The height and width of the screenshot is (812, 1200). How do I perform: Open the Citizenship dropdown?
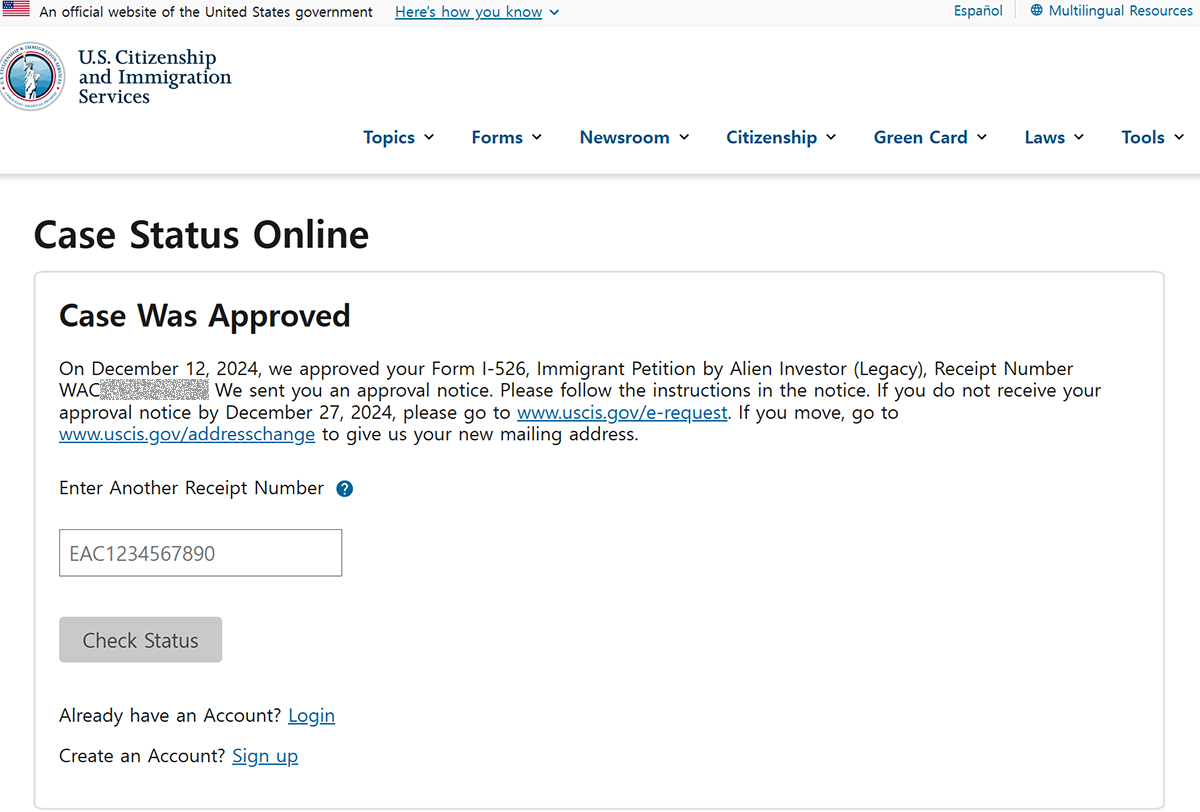click(782, 138)
